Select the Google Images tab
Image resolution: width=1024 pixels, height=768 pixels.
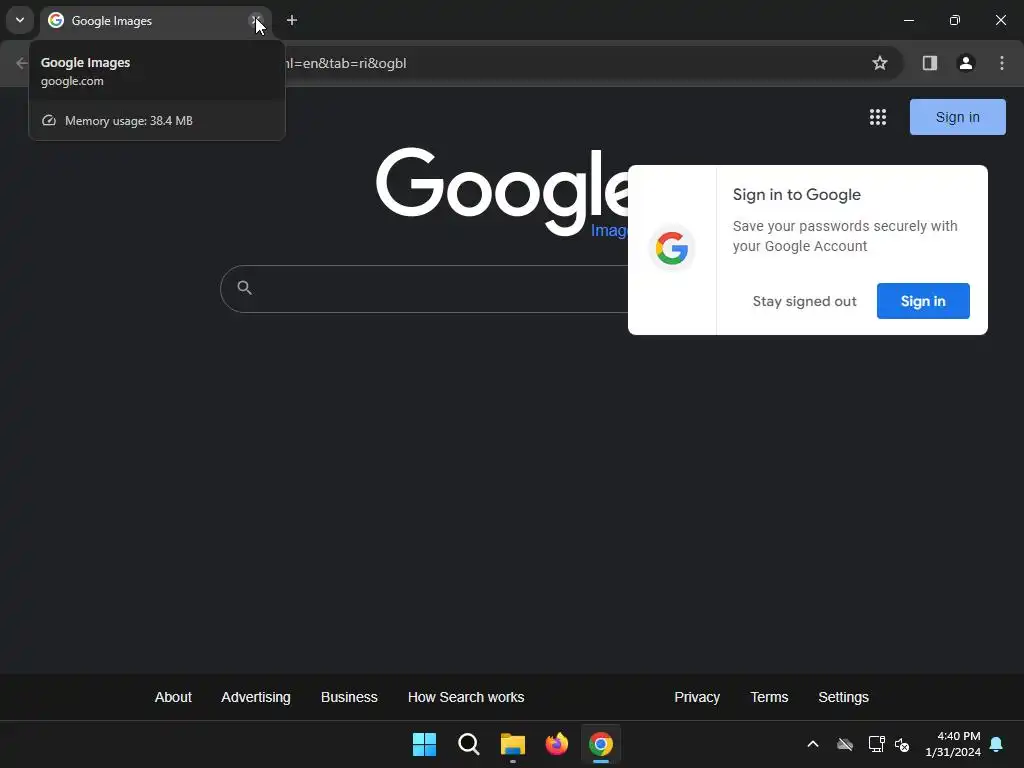pyautogui.click(x=155, y=21)
